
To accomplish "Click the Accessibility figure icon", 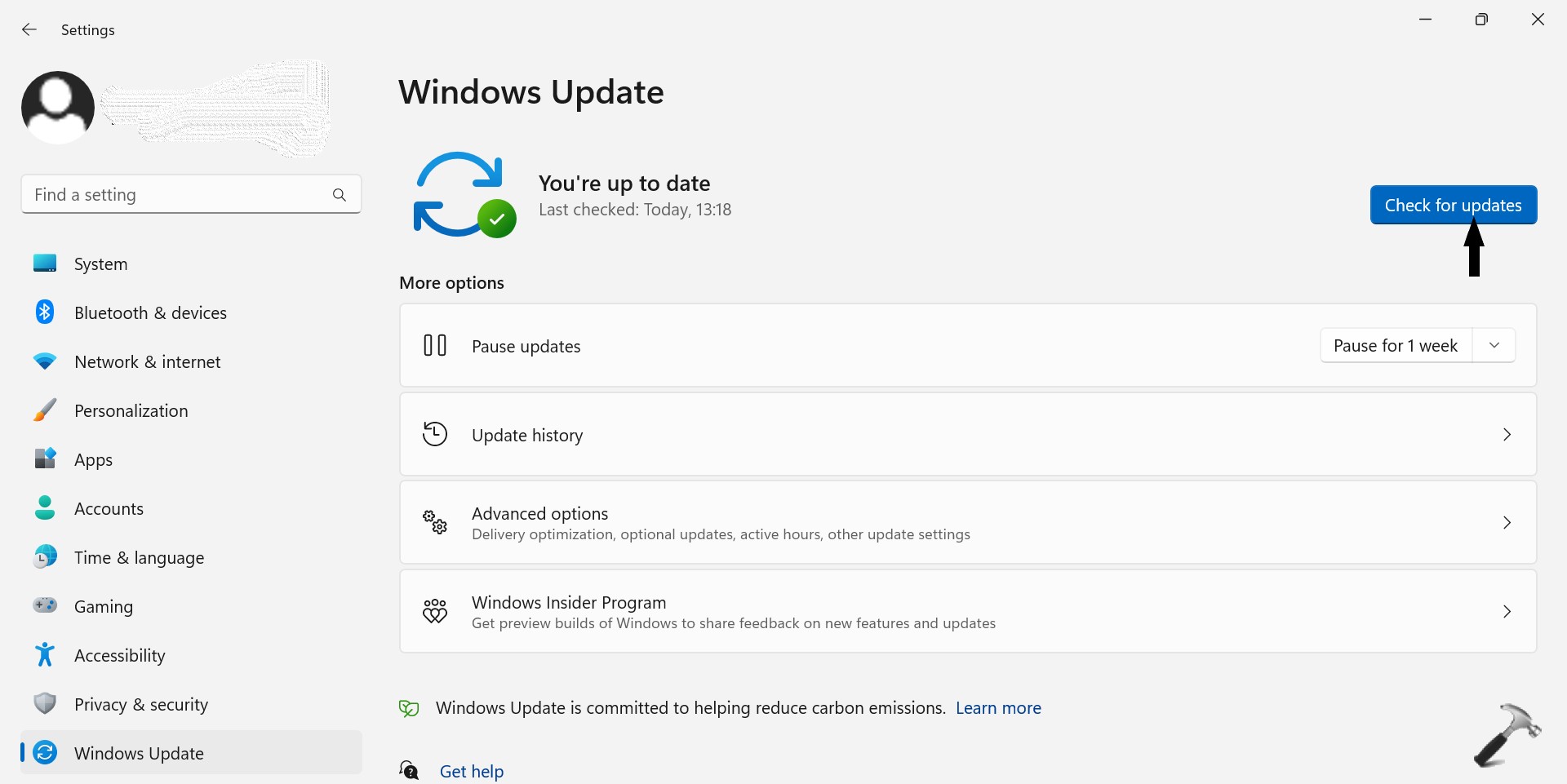I will [45, 654].
